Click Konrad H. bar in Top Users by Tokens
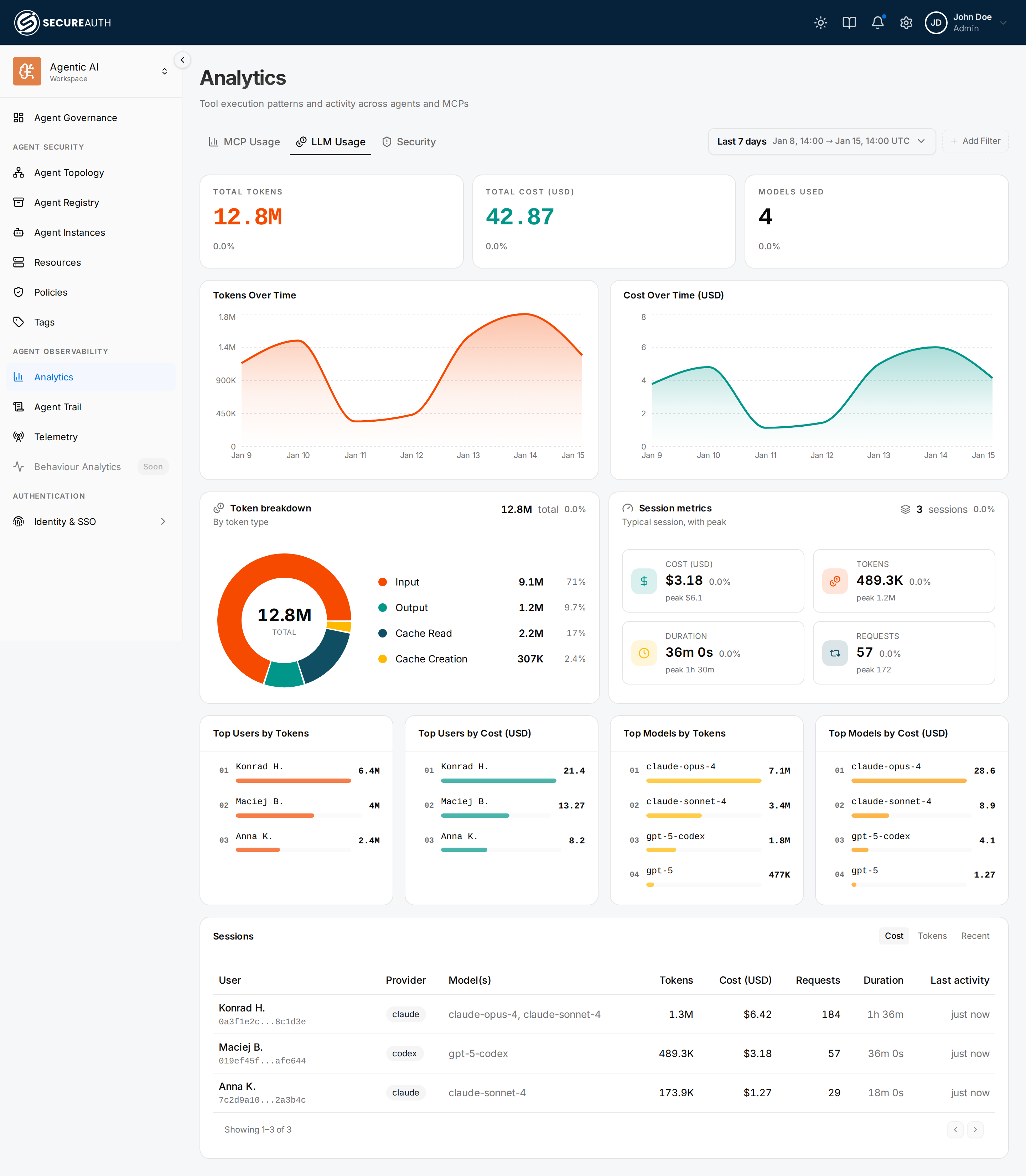The image size is (1026, 1176). pos(293,781)
